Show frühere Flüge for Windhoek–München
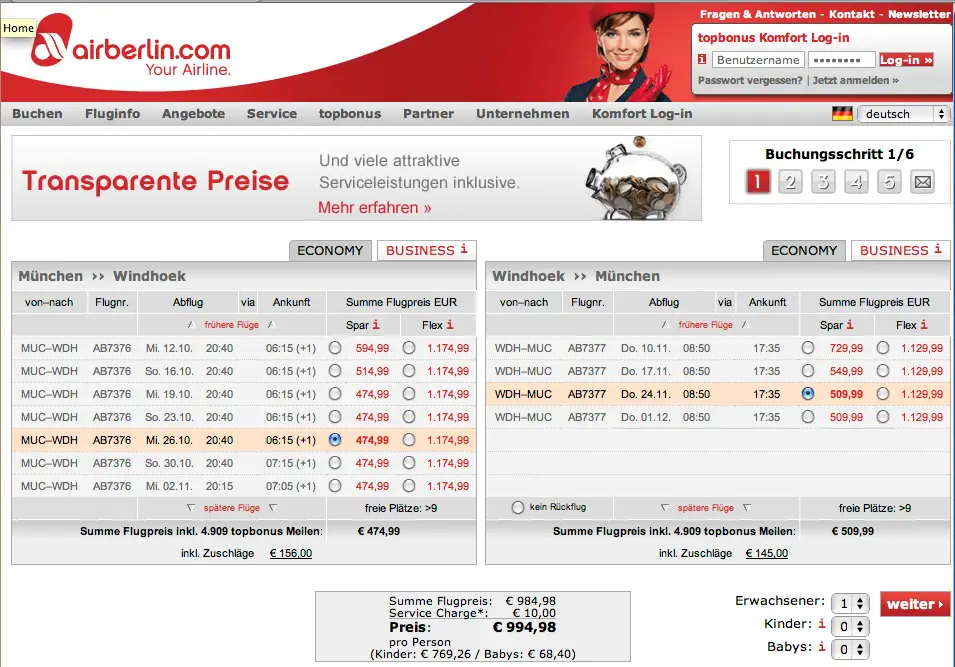Image resolution: width=955 pixels, height=667 pixels. click(705, 325)
